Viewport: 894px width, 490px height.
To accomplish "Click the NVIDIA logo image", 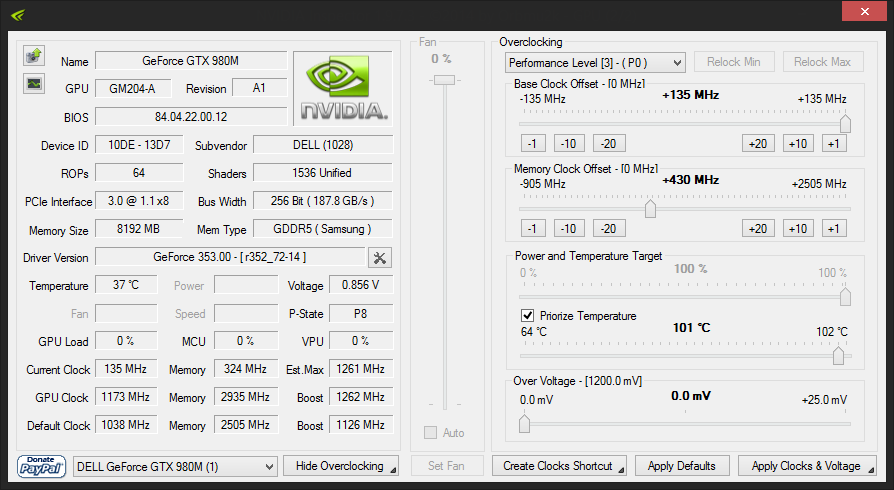I will point(343,88).
